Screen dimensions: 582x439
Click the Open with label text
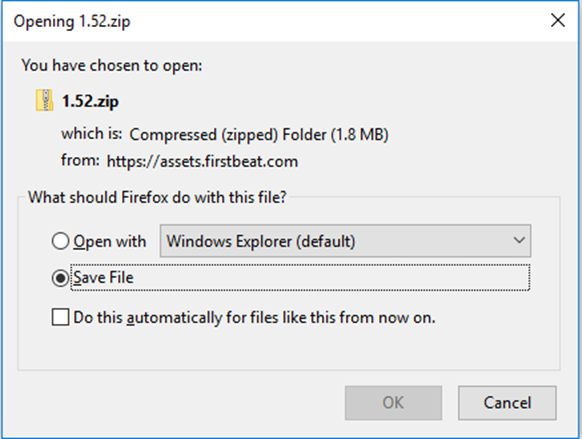click(109, 242)
